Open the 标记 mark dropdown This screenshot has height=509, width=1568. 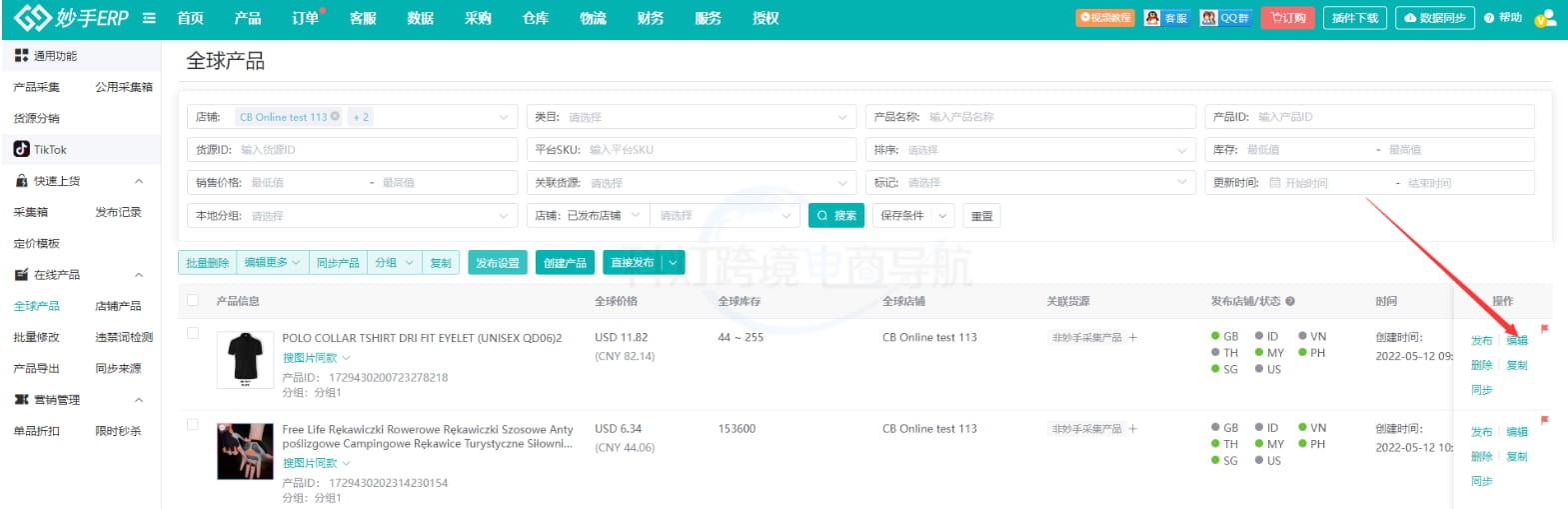[1030, 183]
